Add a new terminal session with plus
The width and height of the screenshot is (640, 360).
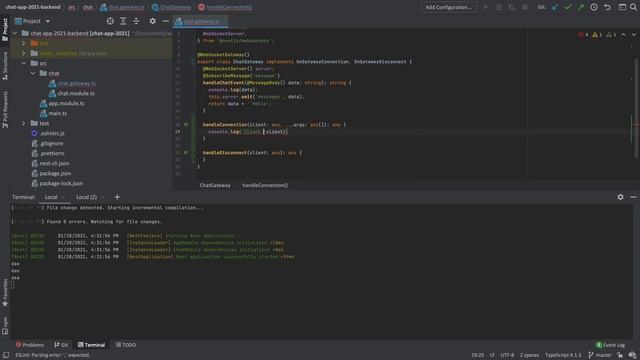pos(117,197)
